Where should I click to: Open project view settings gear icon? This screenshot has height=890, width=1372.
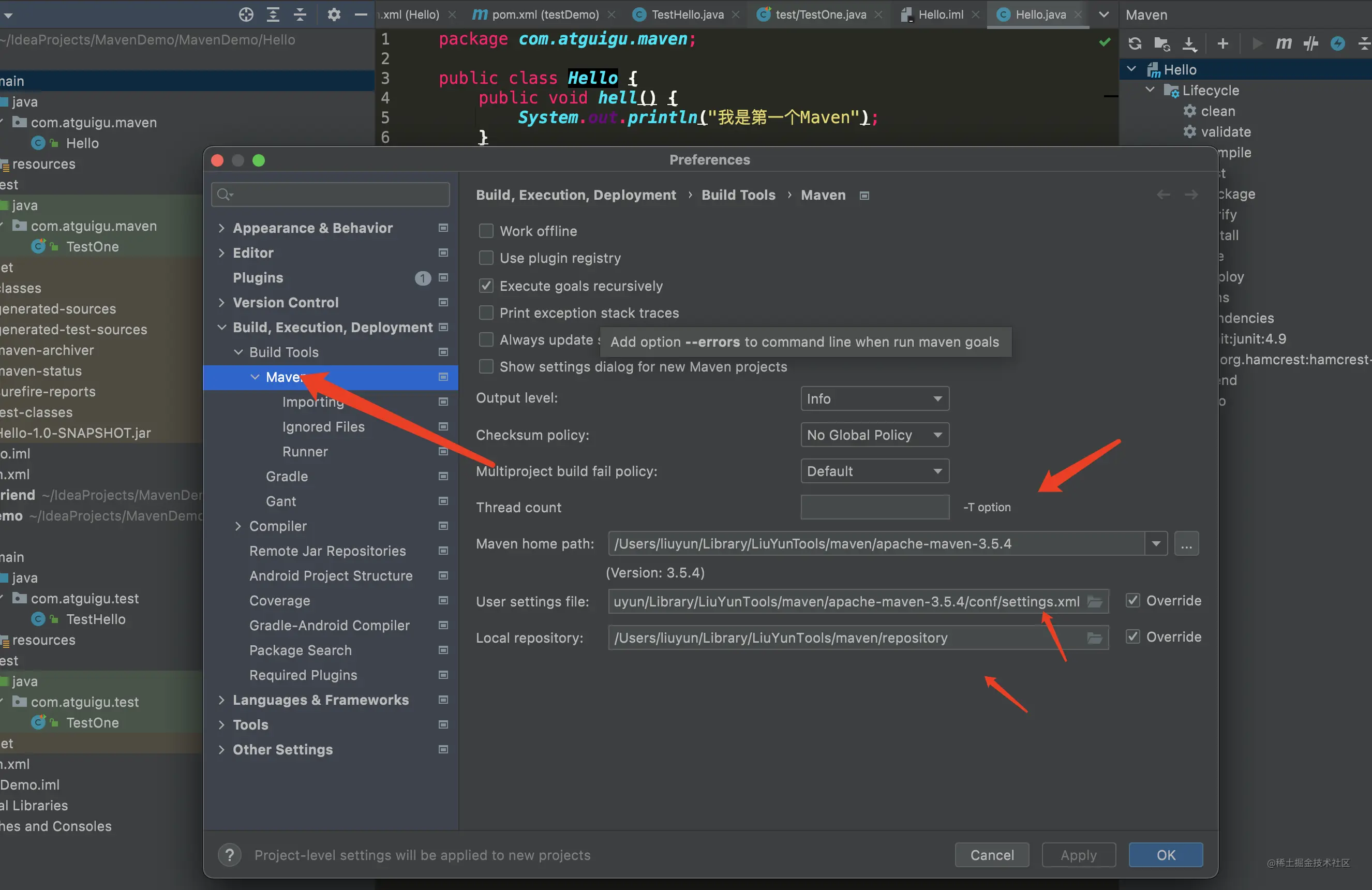tap(334, 14)
